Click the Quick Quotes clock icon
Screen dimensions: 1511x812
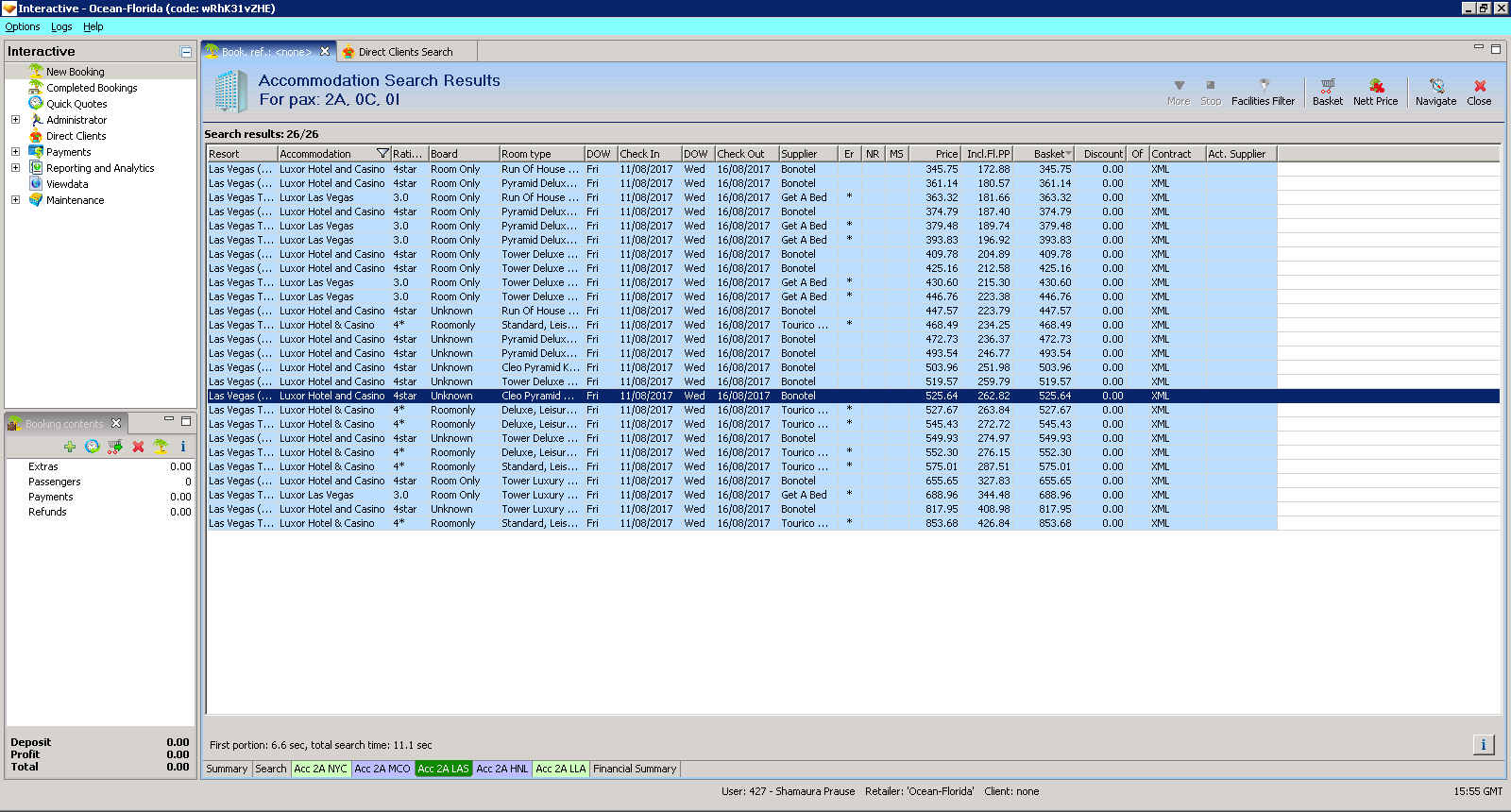(36, 103)
